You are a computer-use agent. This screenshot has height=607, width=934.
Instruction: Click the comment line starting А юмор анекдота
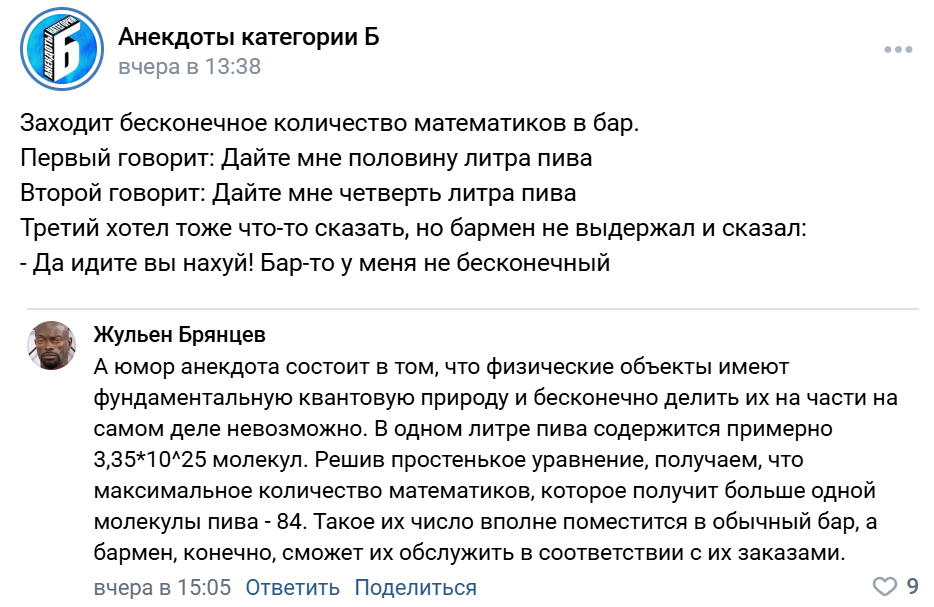pos(441,366)
